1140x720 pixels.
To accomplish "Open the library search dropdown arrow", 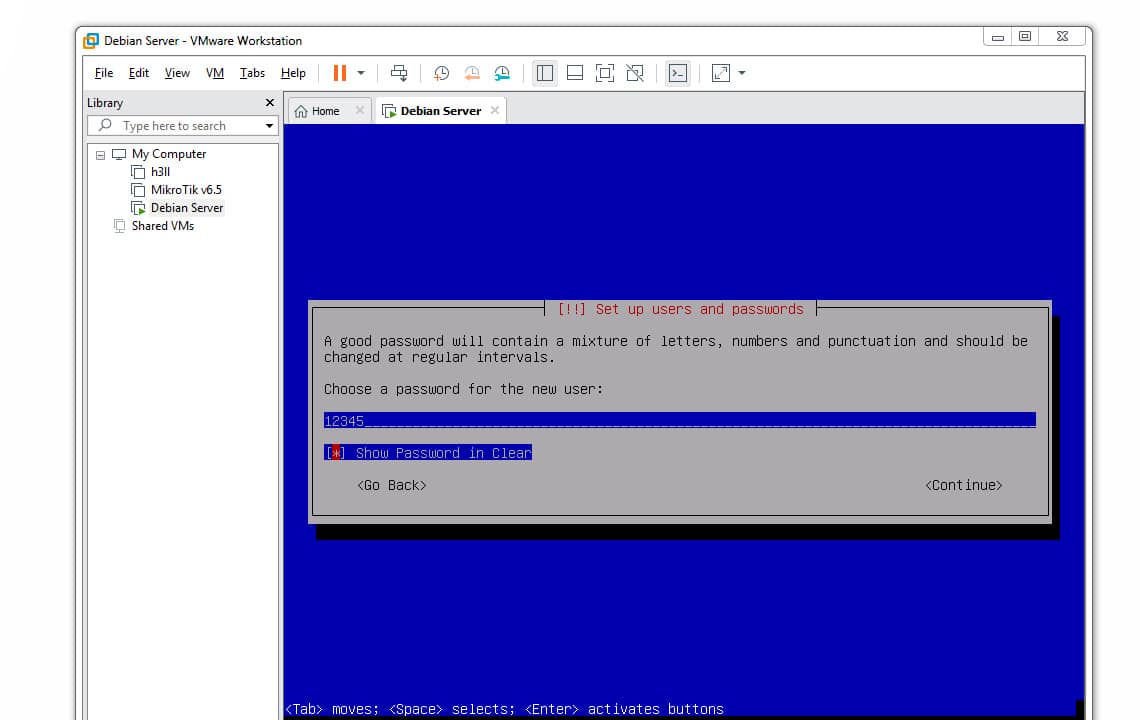I will pyautogui.click(x=269, y=126).
